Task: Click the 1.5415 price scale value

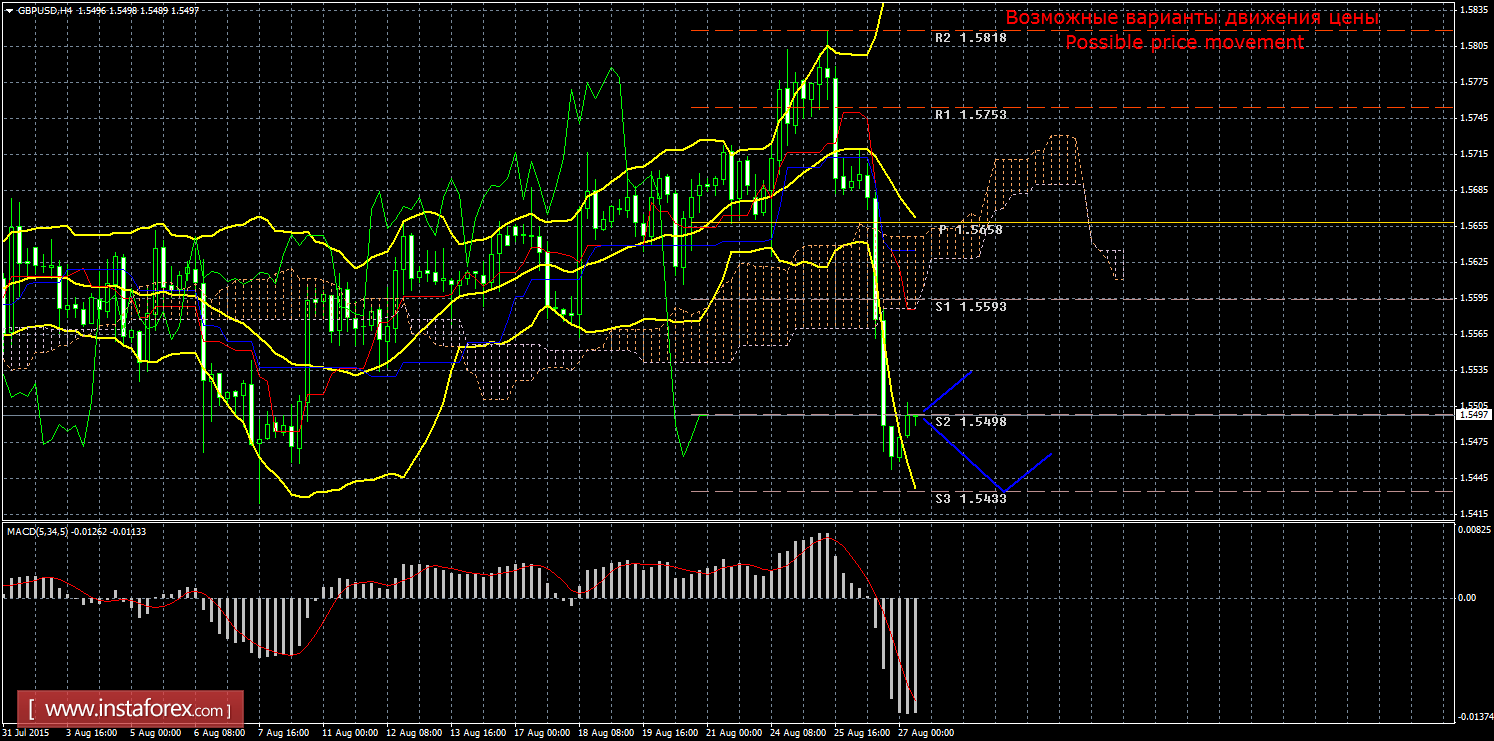Action: coord(1473,513)
